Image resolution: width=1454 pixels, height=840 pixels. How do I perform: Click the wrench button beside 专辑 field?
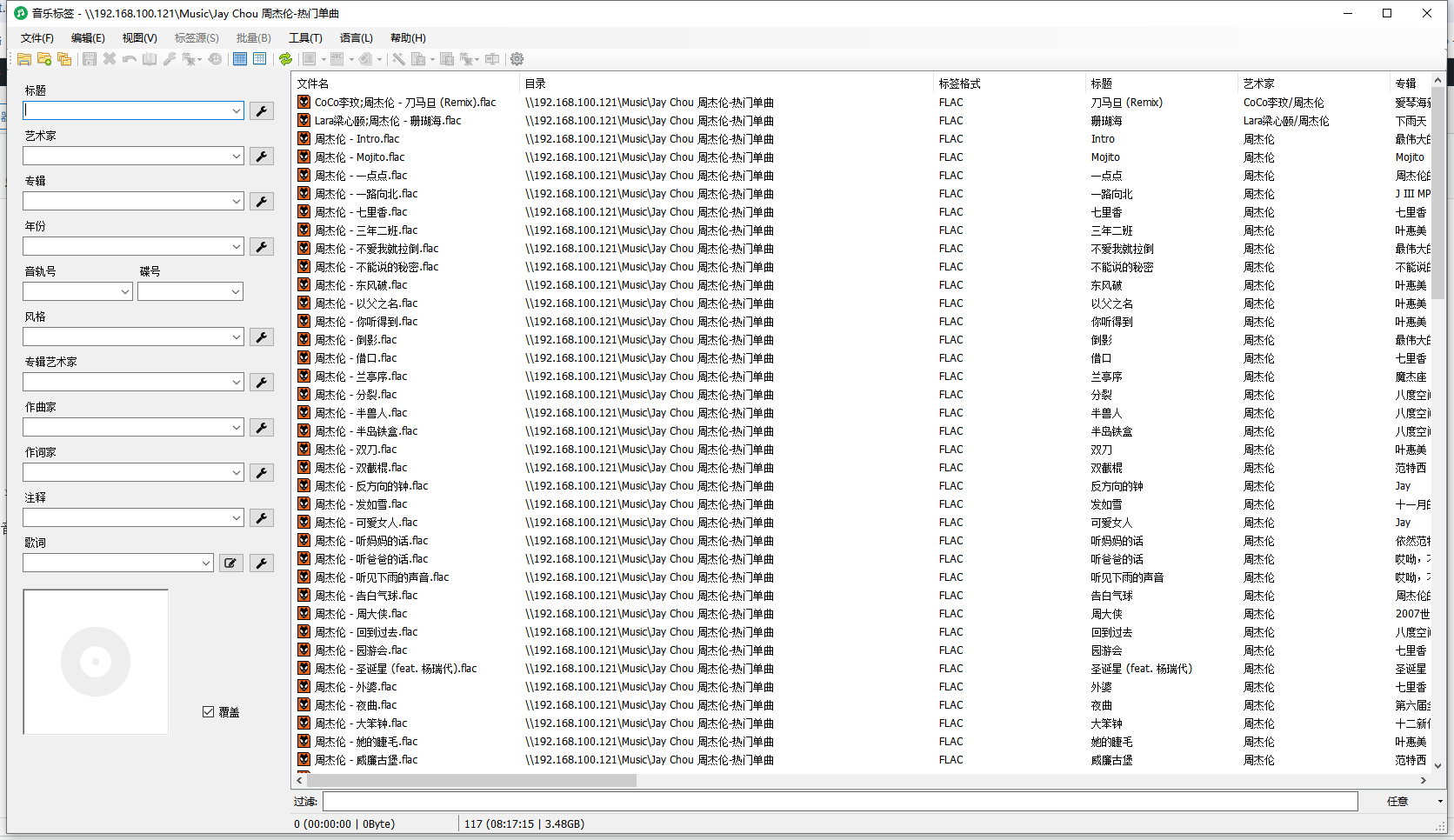click(x=262, y=201)
